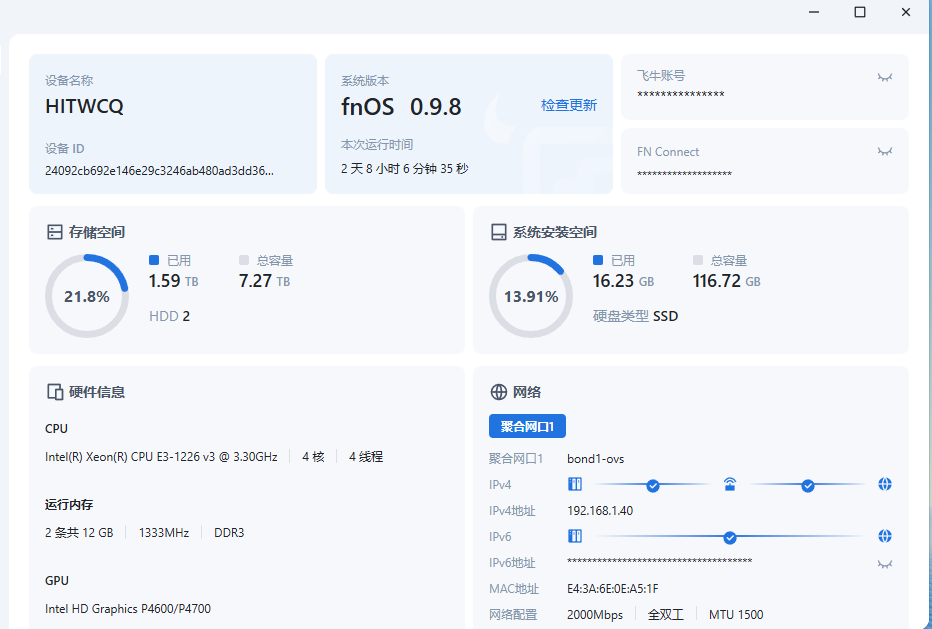Click the IPv4 row device icon
This screenshot has height=629, width=932.
tap(575, 484)
